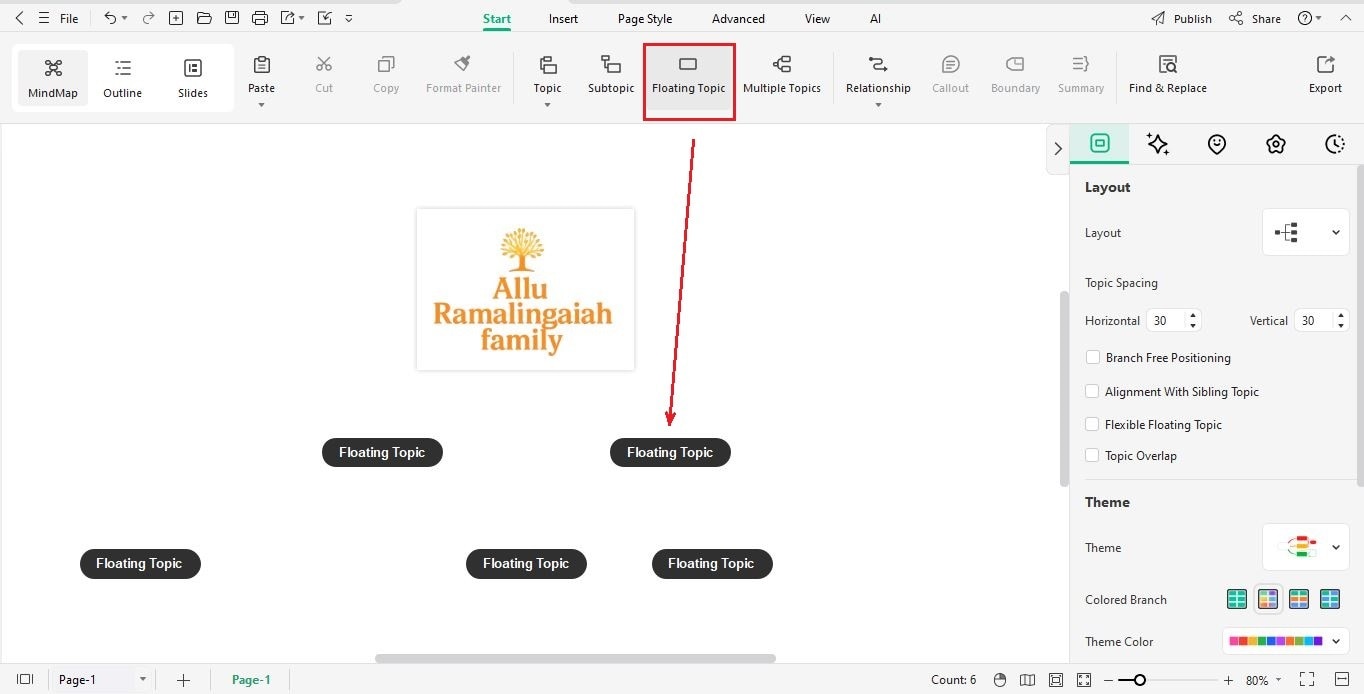
Task: Add a Summary
Action: point(1081,75)
